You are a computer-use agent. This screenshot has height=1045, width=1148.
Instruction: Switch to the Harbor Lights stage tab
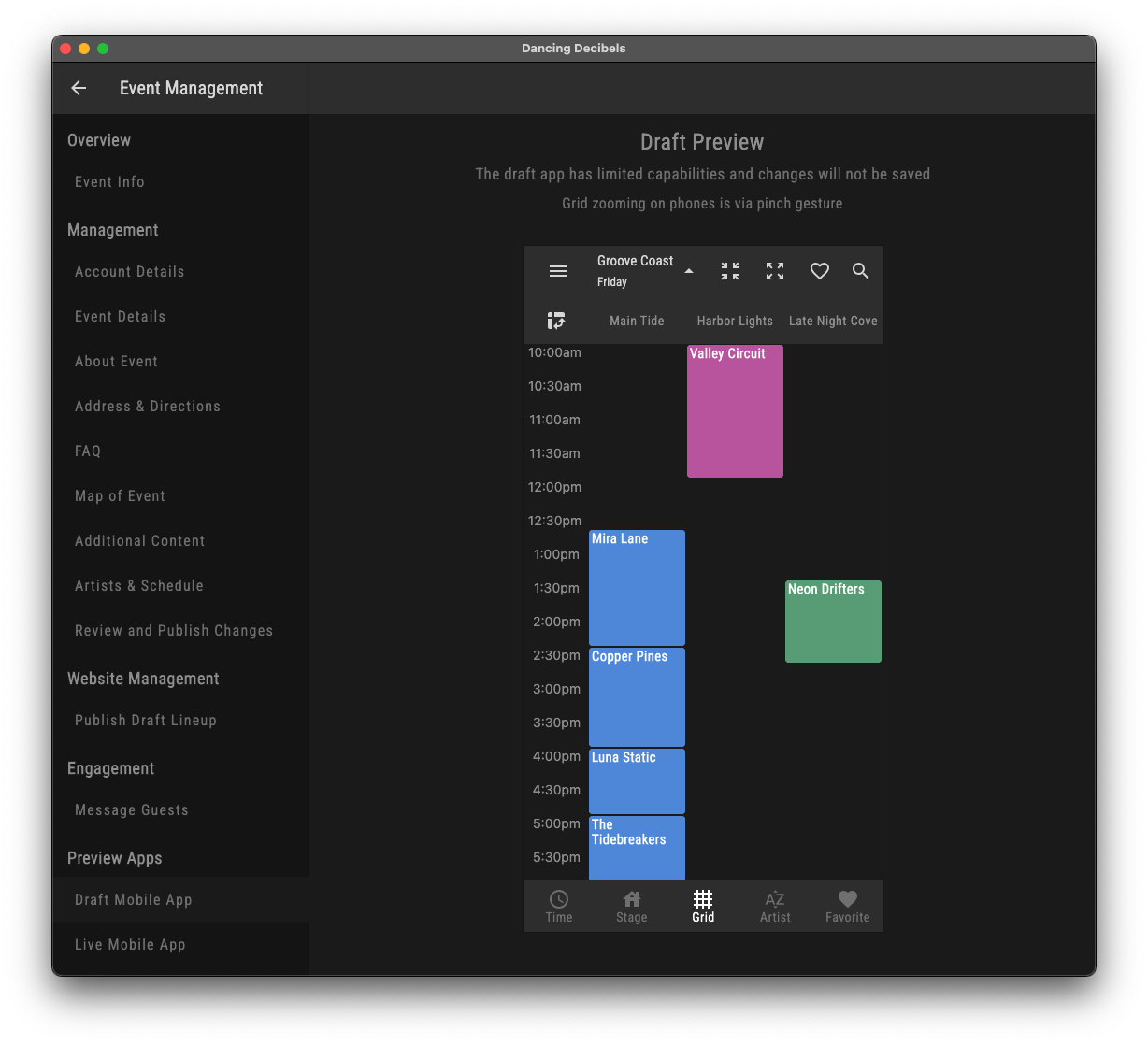tap(735, 321)
